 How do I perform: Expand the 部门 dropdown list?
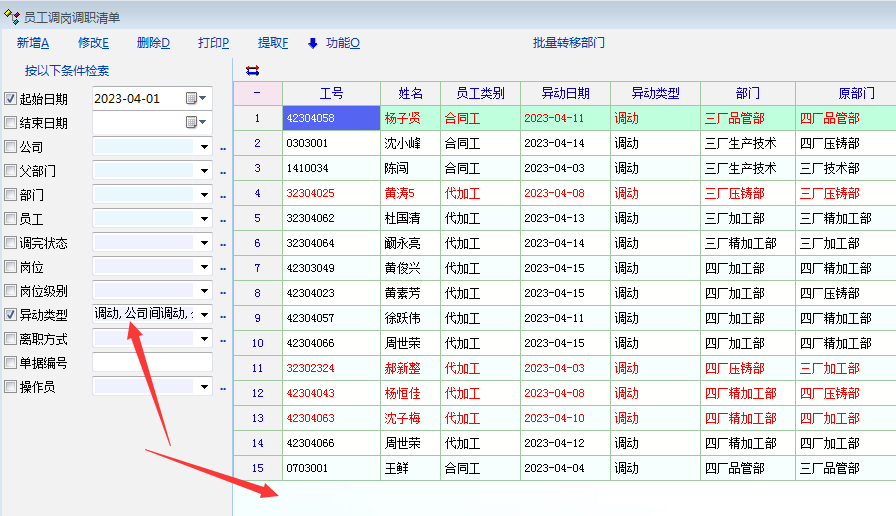pos(204,195)
